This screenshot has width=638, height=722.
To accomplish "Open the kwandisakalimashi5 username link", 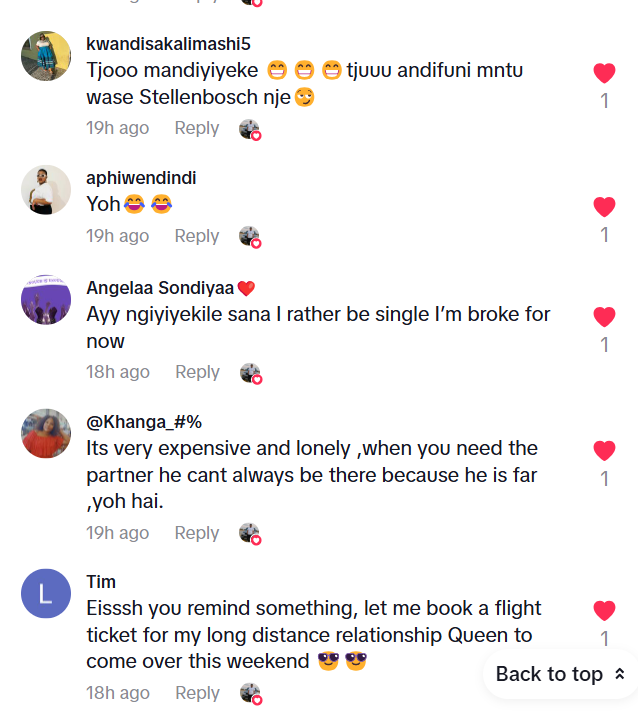I will [168, 43].
